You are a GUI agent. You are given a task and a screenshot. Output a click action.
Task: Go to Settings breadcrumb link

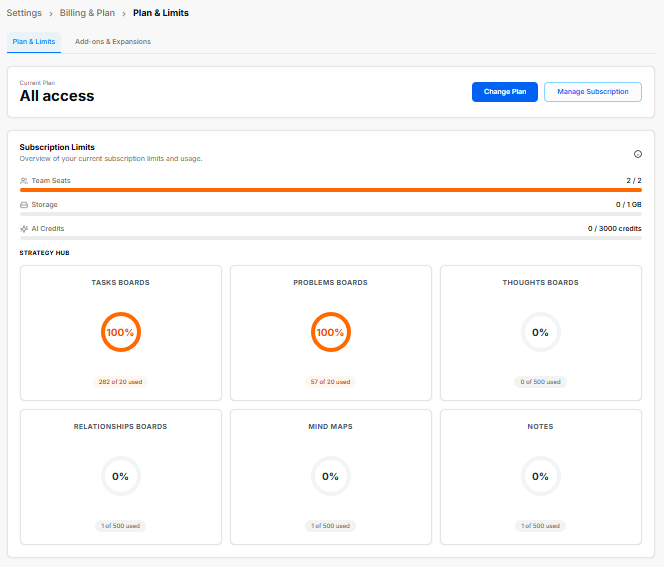click(x=24, y=13)
